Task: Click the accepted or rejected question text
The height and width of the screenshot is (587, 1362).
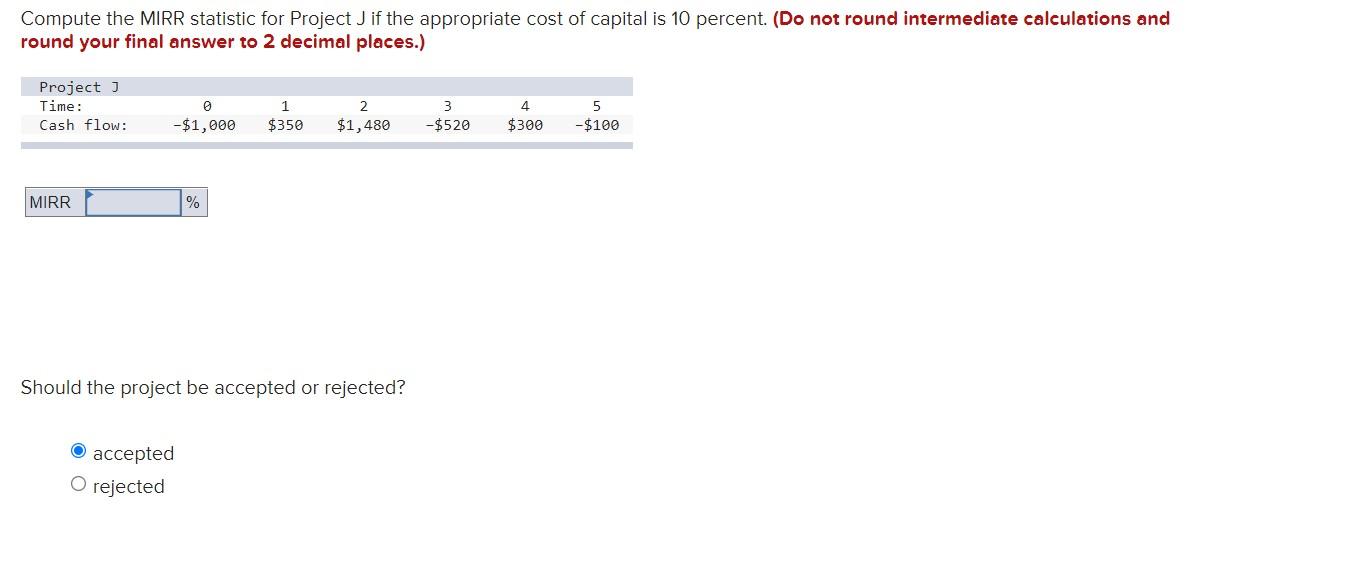Action: tap(212, 387)
